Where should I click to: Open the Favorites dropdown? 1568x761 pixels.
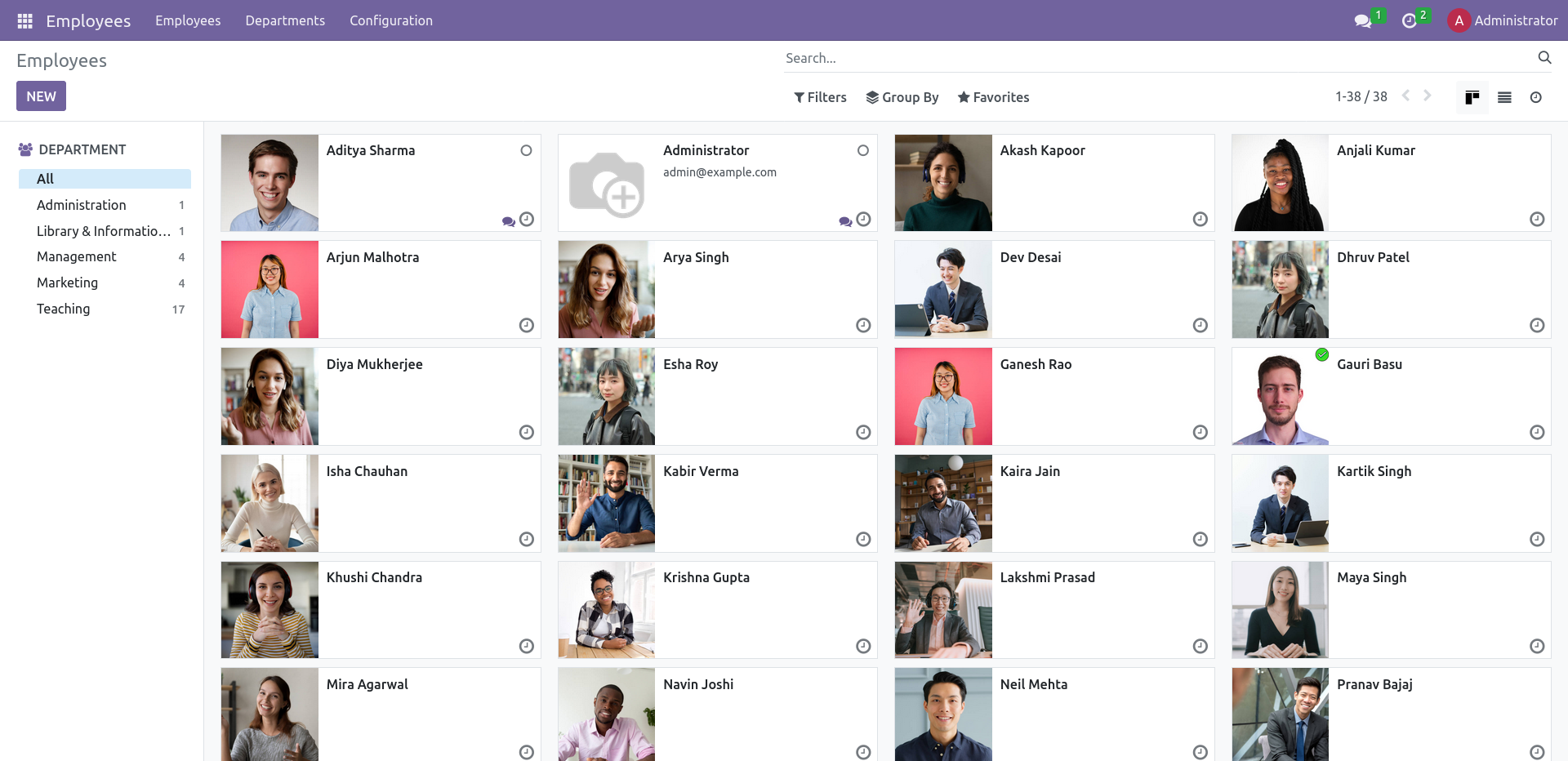993,97
